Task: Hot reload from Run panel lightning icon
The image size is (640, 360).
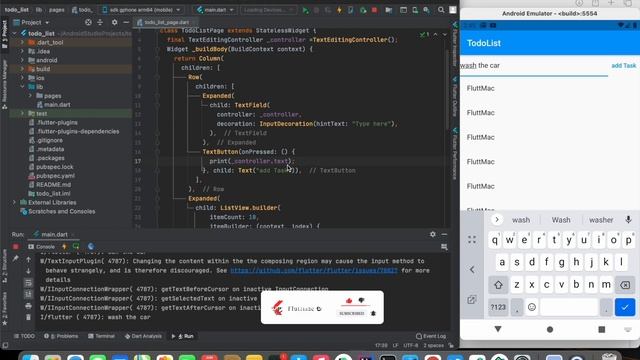Action: (x=64, y=247)
